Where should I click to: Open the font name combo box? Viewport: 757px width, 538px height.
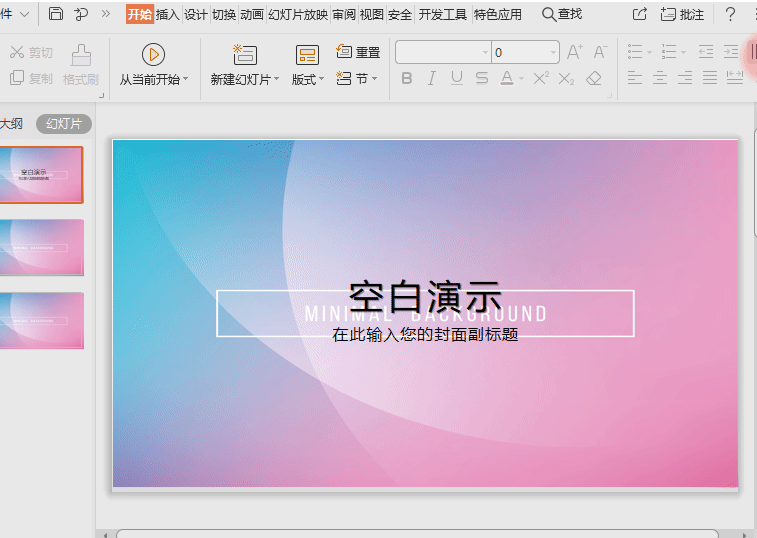pyautogui.click(x=443, y=52)
